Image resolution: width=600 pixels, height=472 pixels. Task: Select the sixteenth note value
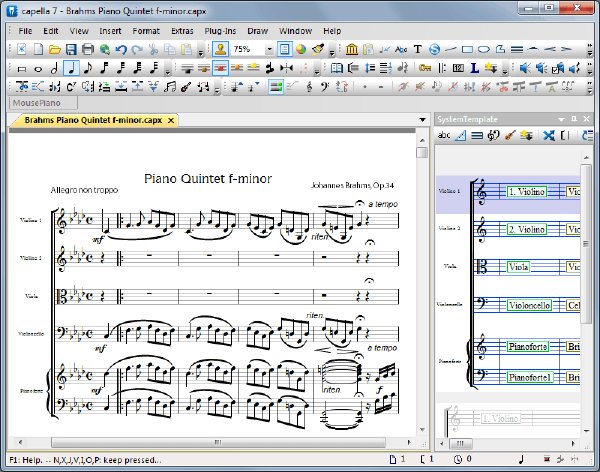tap(104, 69)
